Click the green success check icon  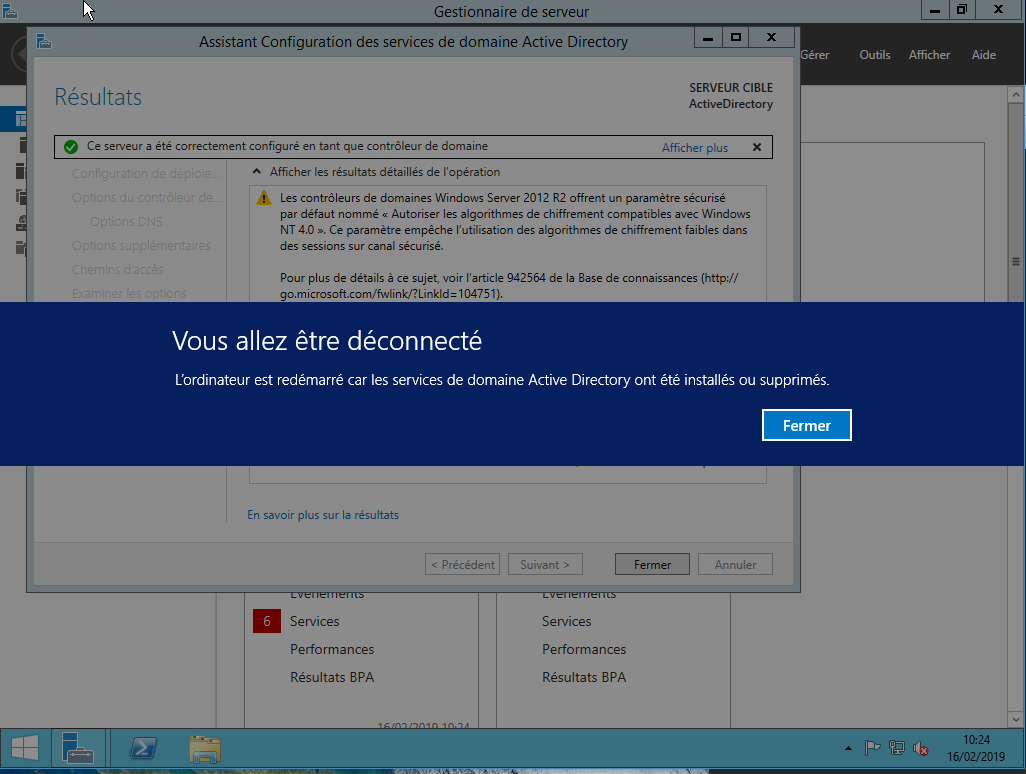[71, 147]
